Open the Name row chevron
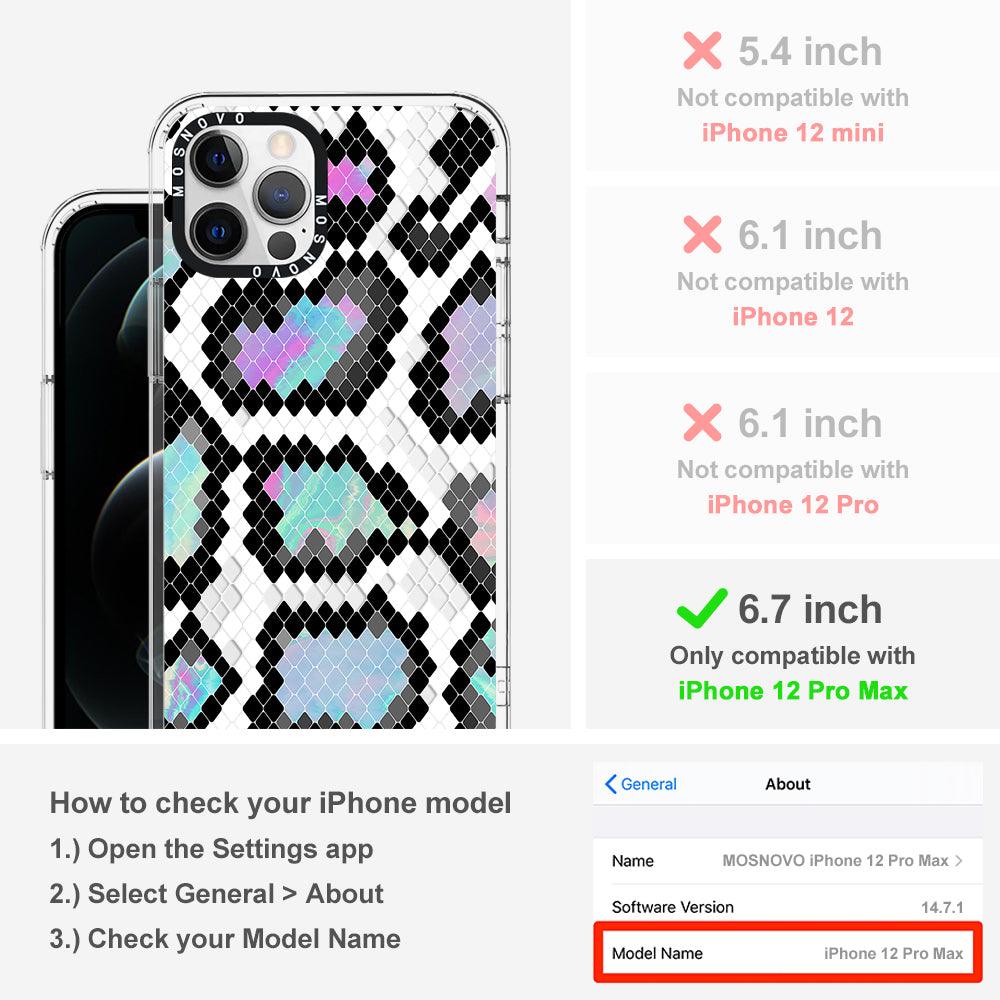This screenshot has width=1000, height=1000. pyautogui.click(x=959, y=860)
